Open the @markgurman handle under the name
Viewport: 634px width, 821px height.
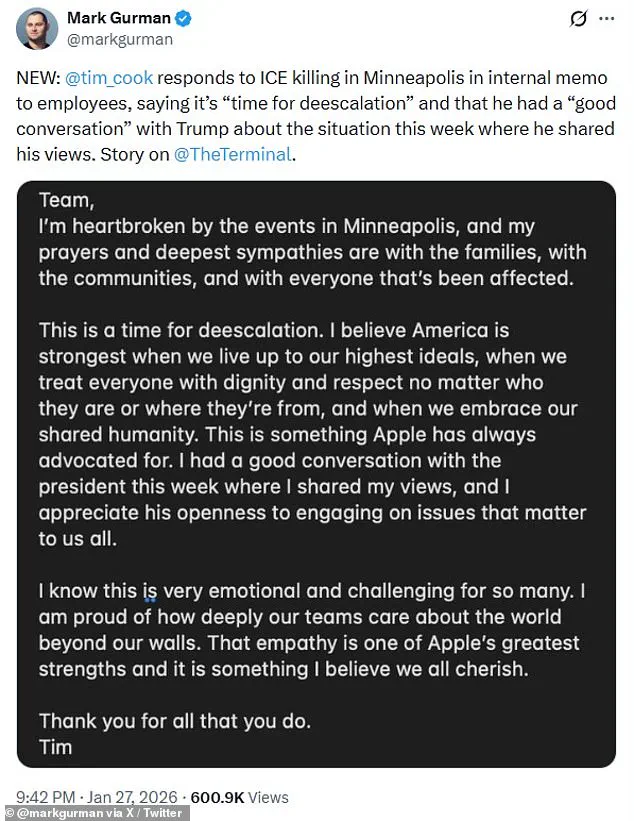(x=120, y=40)
